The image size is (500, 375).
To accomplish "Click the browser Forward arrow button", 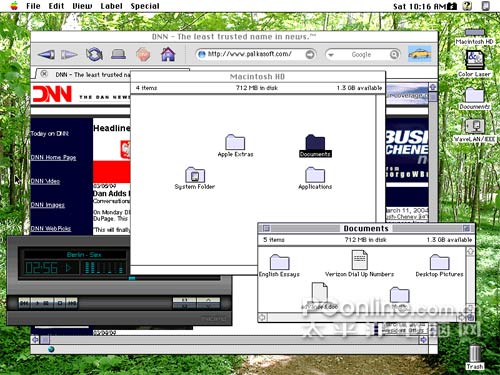I will pyautogui.click(x=69, y=54).
